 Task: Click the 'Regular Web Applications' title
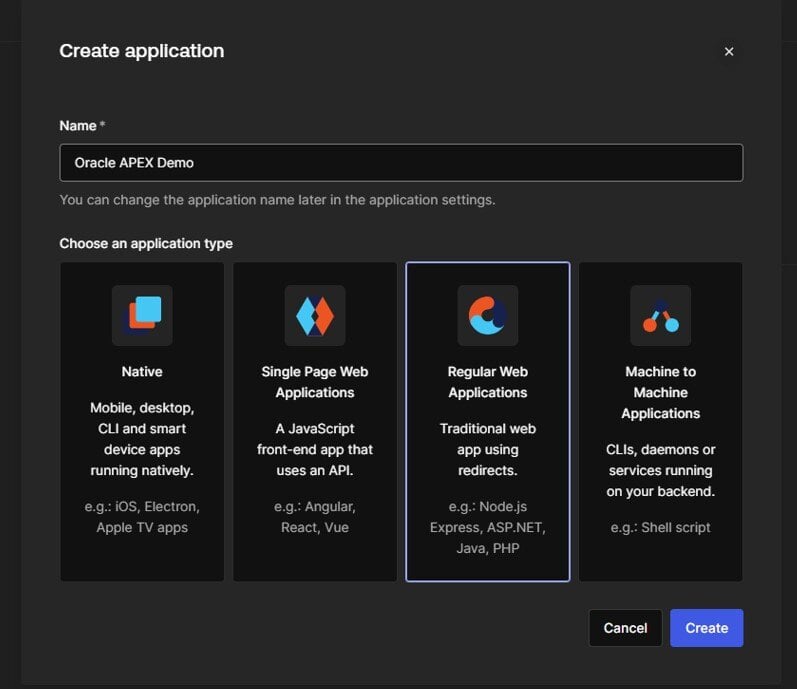(487, 382)
